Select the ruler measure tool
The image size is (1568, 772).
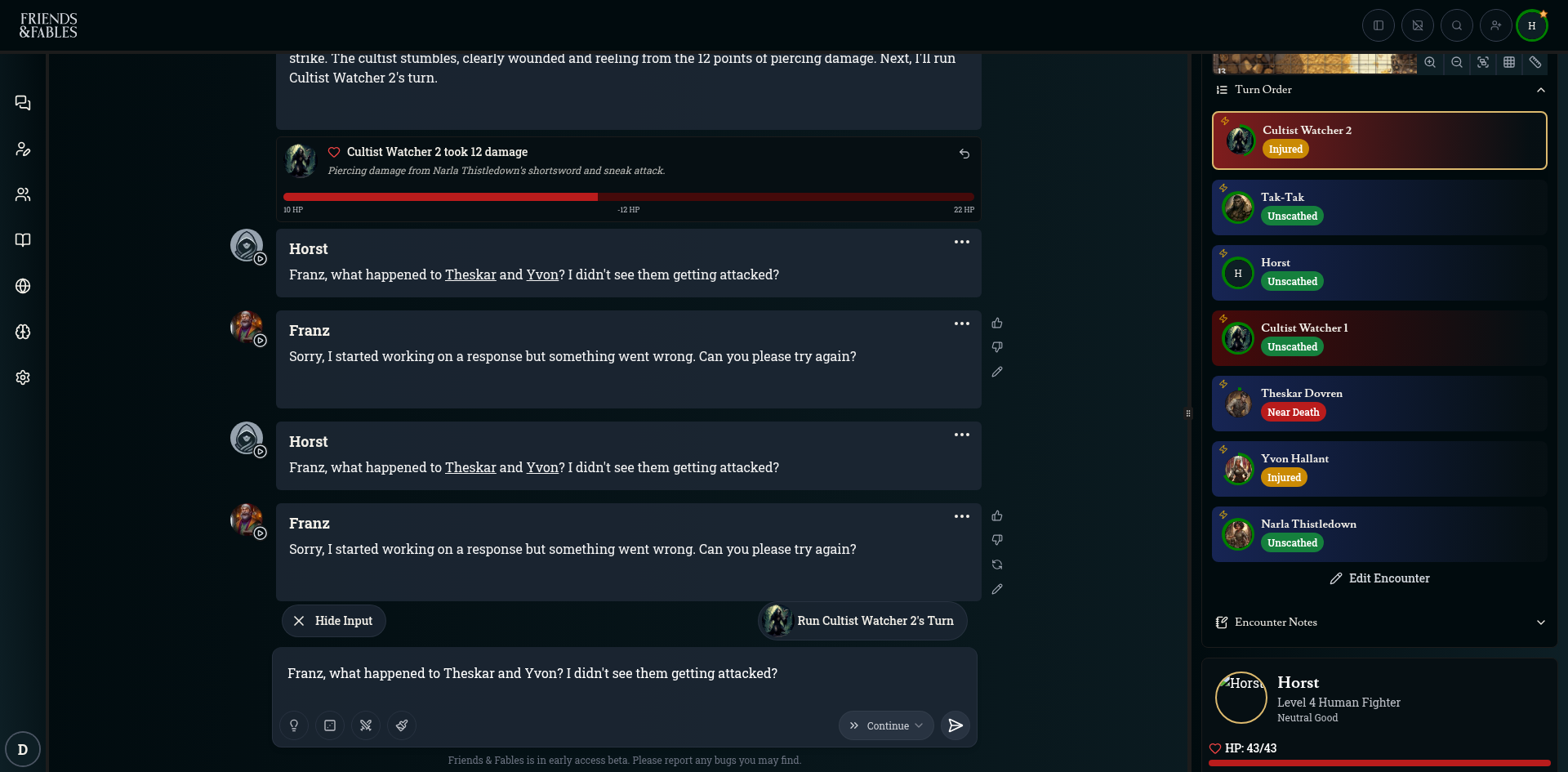1535,63
